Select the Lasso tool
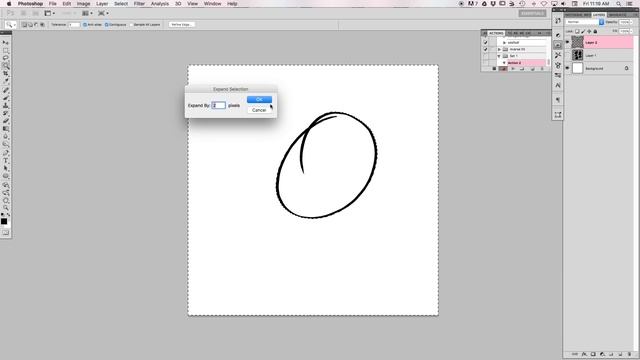Image resolution: width=640 pixels, height=360 pixels. [x=6, y=58]
